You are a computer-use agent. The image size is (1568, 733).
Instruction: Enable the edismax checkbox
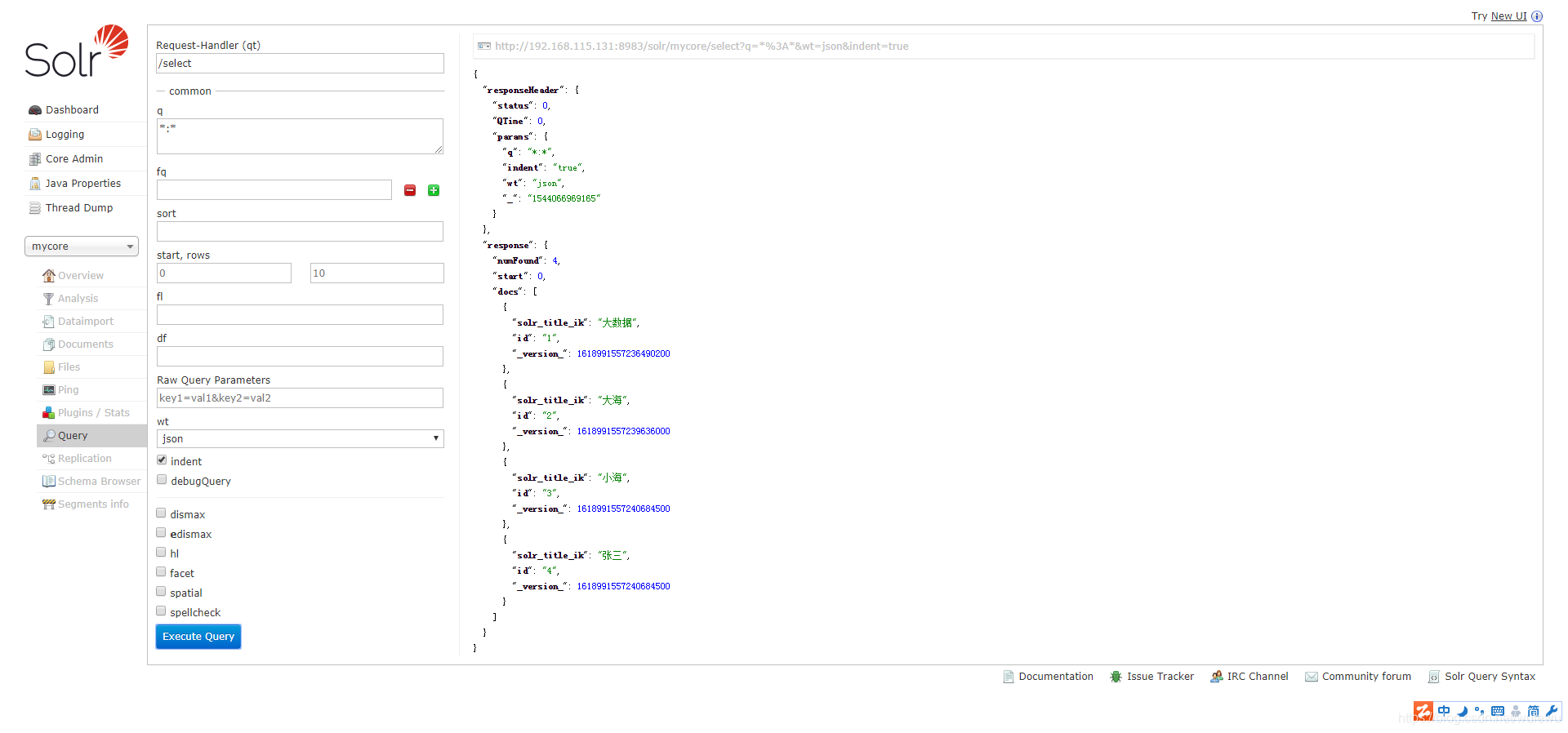(161, 533)
